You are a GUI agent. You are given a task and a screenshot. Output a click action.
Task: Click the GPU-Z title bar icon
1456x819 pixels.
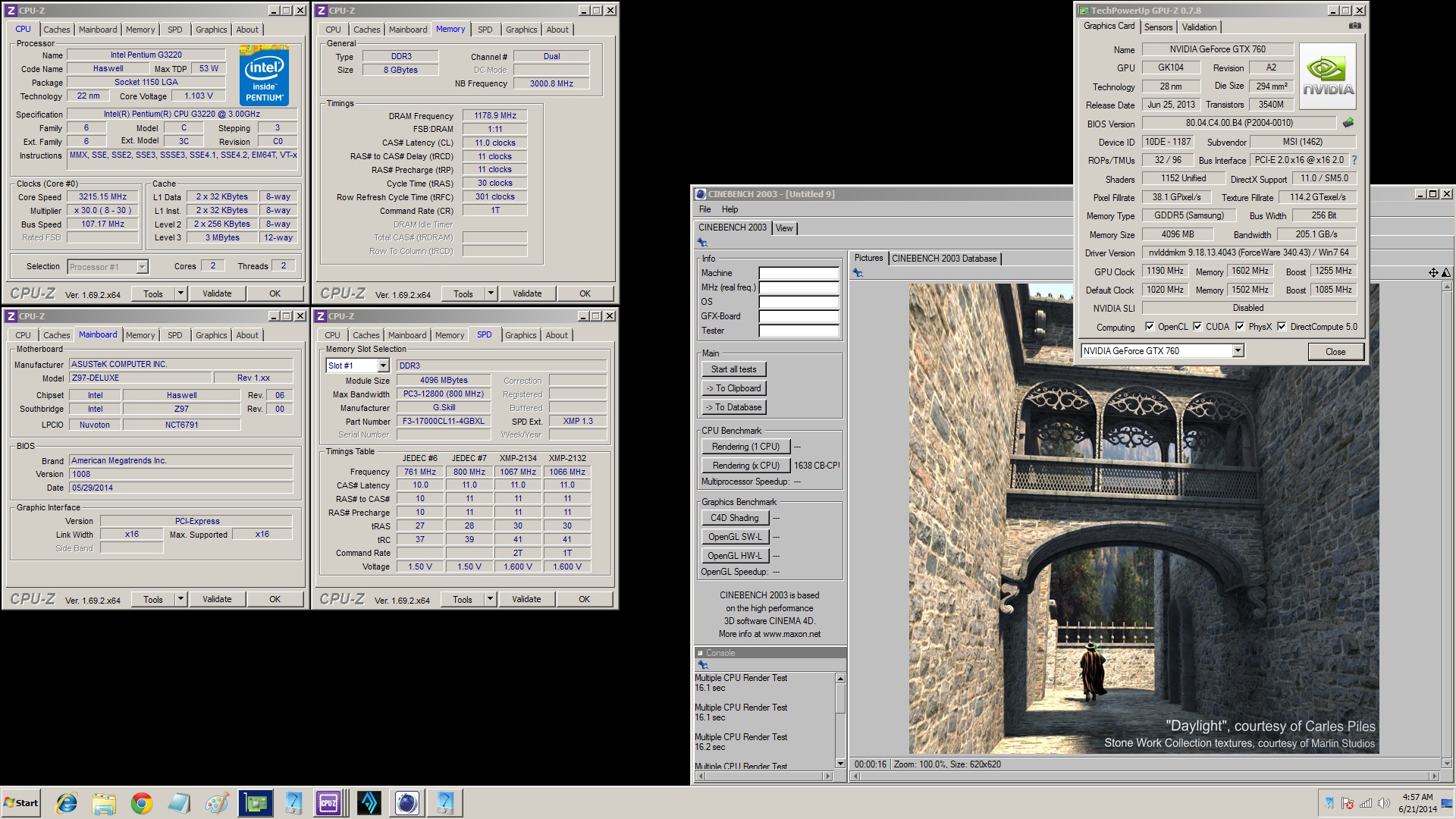[x=1084, y=11]
